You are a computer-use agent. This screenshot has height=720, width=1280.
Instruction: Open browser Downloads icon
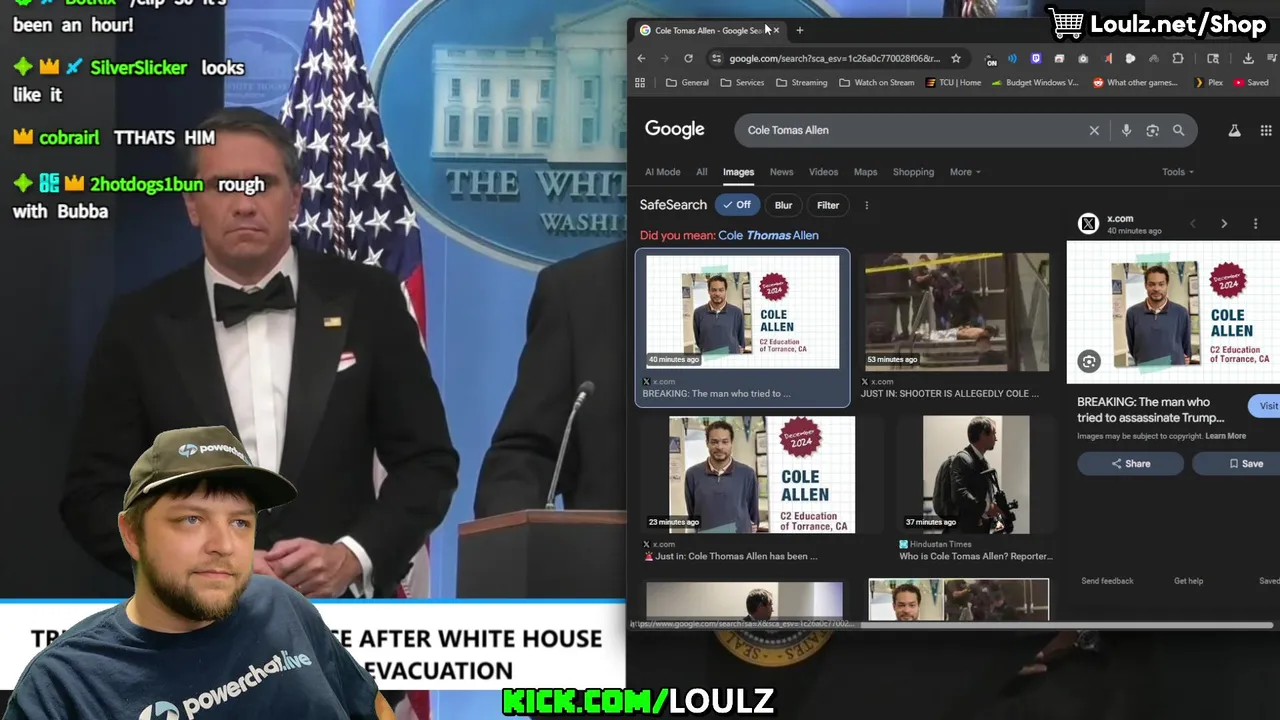[1248, 58]
